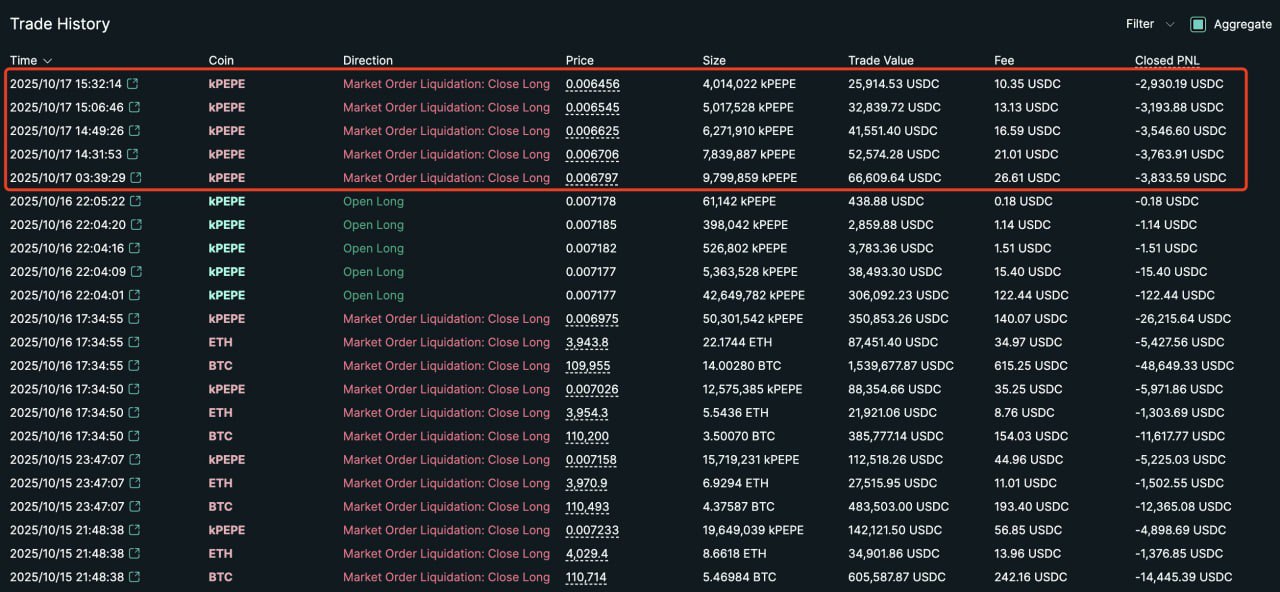1280x592 pixels.
Task: Open explorer link icon for 14:49:26 trade
Action: tap(134, 131)
